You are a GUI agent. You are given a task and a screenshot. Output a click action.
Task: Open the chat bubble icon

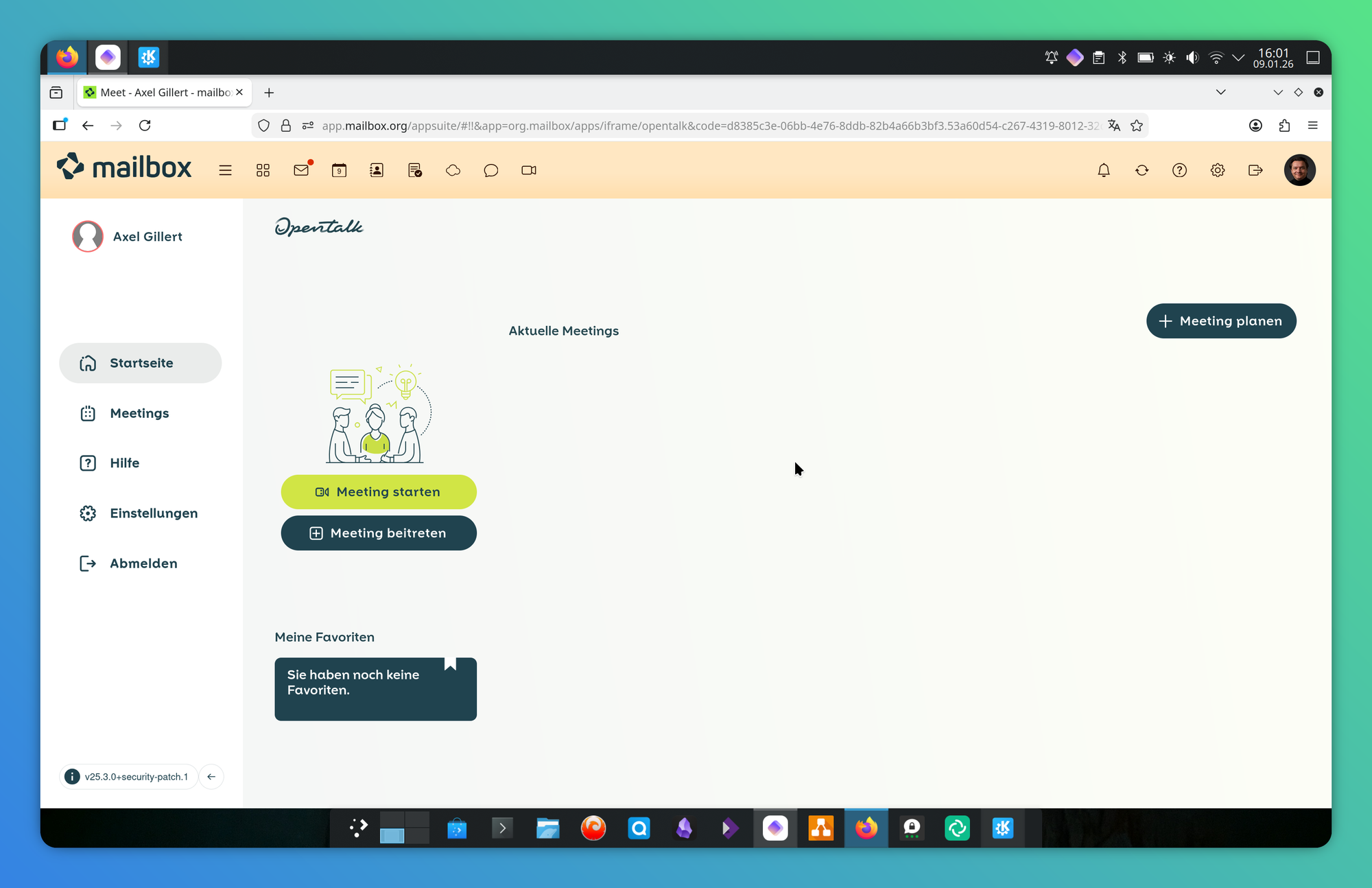pyautogui.click(x=490, y=170)
